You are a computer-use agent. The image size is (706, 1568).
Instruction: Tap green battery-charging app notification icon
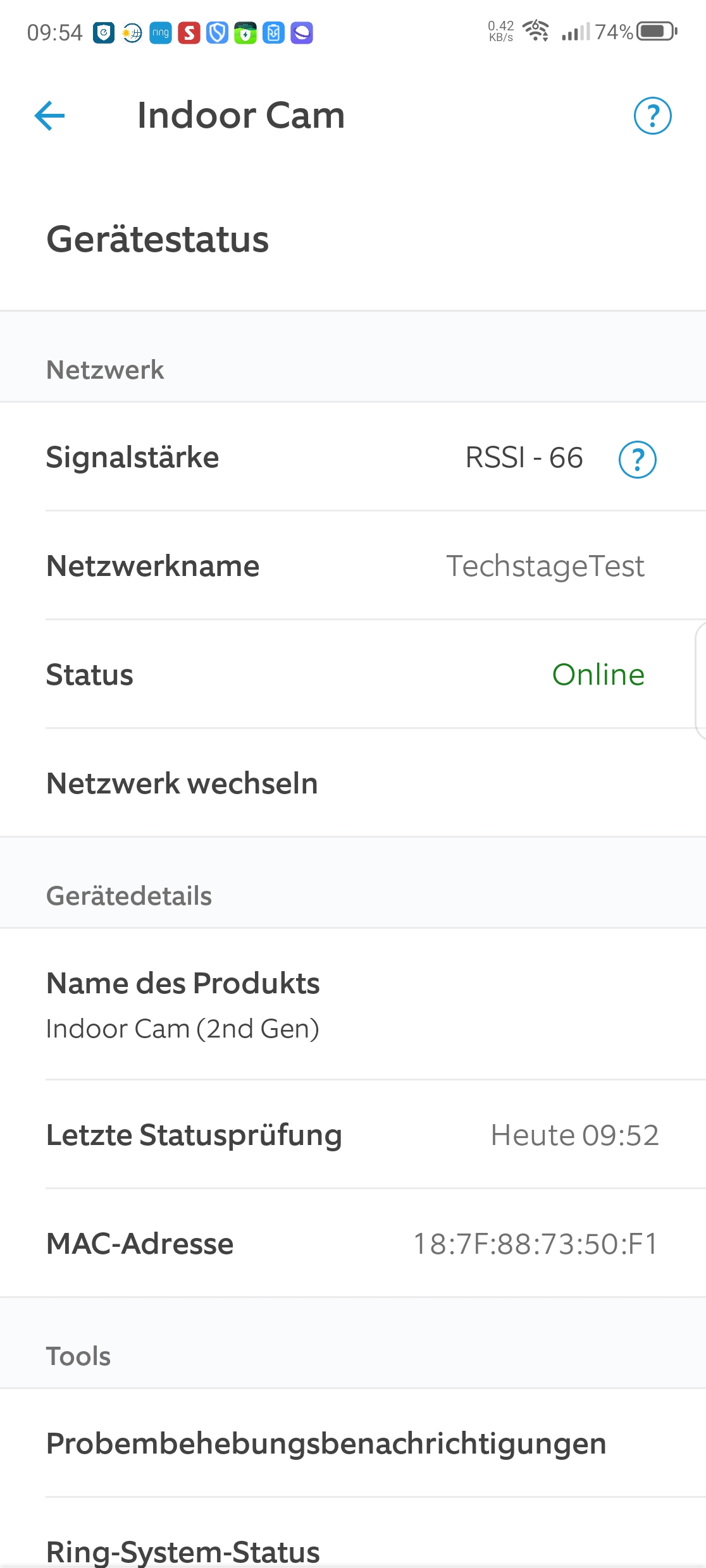[x=245, y=33]
